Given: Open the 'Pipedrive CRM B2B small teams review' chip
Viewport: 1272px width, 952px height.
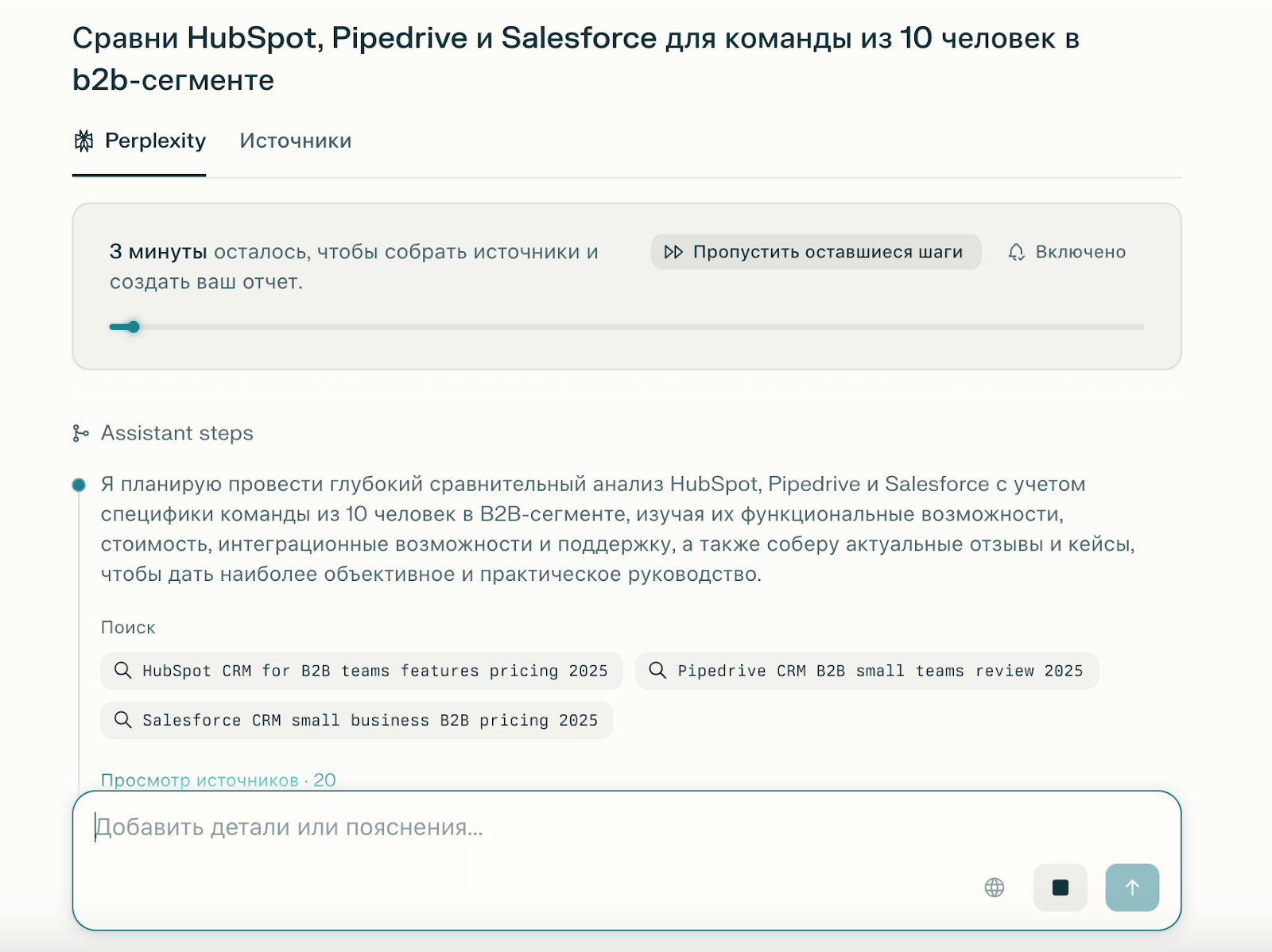Looking at the screenshot, I should pos(866,670).
